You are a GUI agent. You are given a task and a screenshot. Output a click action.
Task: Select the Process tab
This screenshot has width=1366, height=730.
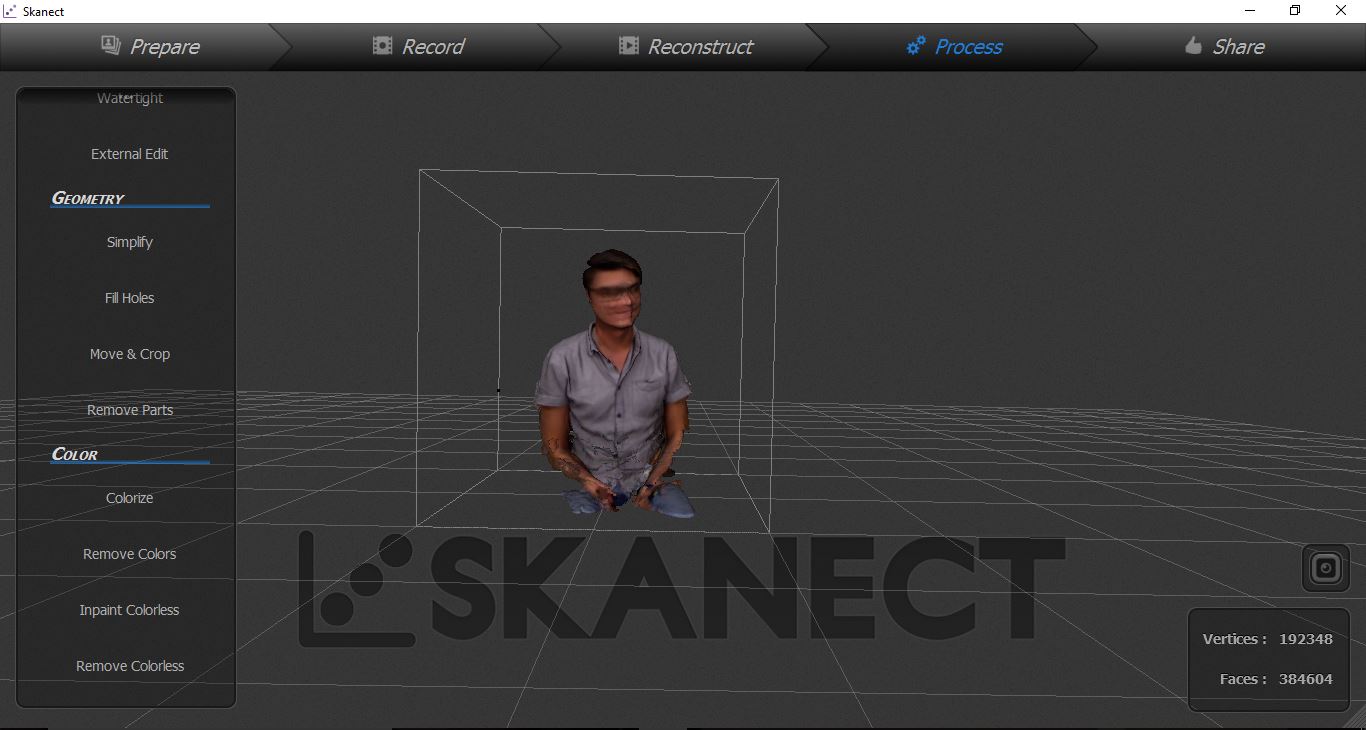[954, 46]
